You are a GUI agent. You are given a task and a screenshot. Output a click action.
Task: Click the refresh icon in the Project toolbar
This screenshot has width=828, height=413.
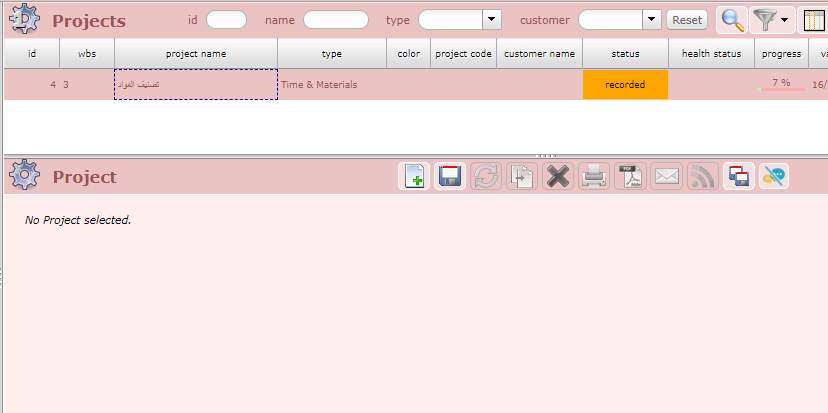[486, 177]
